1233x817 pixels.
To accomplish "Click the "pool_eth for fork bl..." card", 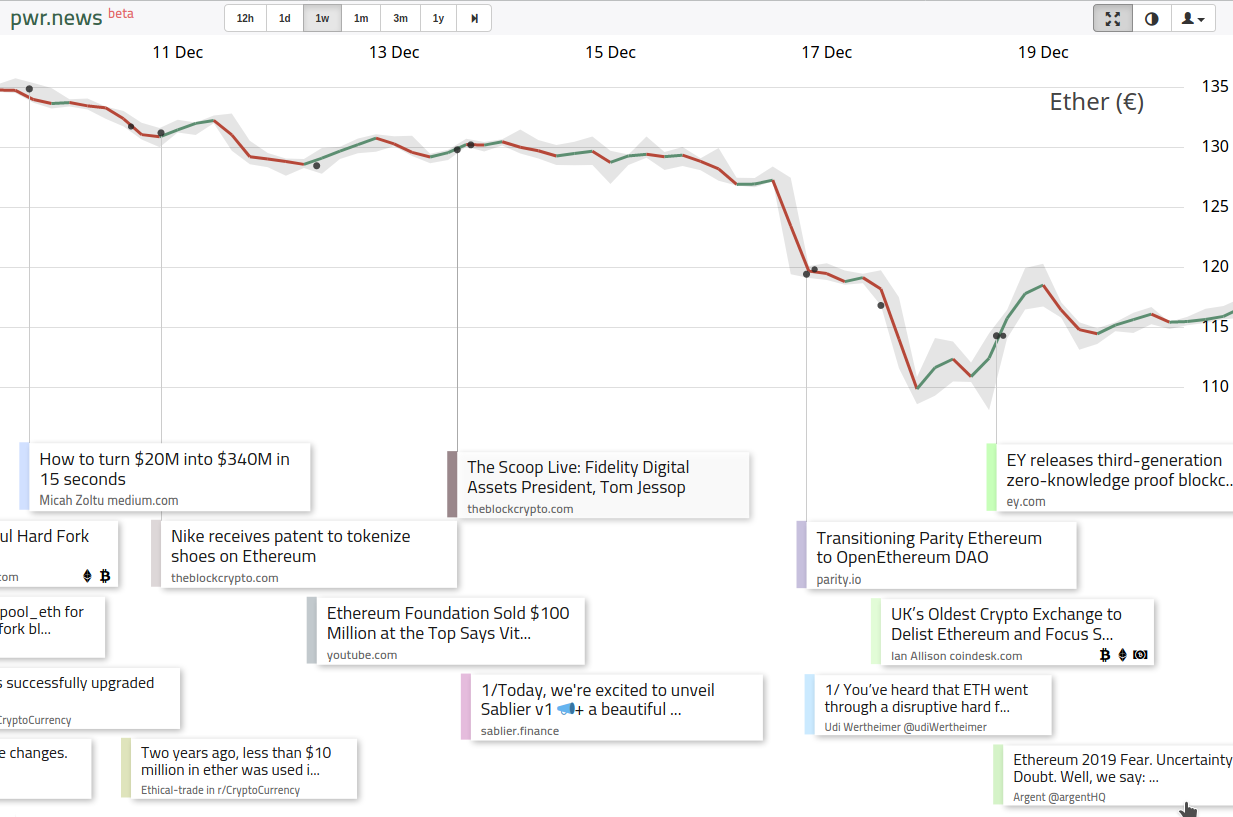I will 52,627.
